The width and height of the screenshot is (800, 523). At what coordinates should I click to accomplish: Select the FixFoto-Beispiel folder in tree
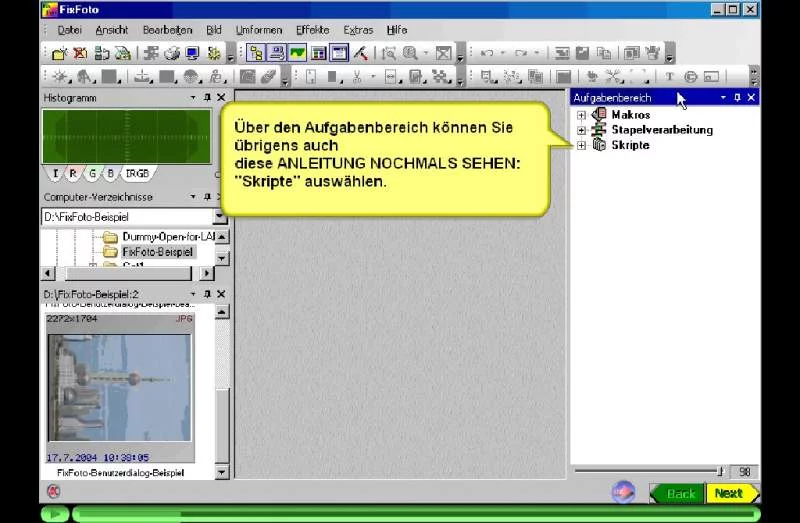tap(157, 252)
